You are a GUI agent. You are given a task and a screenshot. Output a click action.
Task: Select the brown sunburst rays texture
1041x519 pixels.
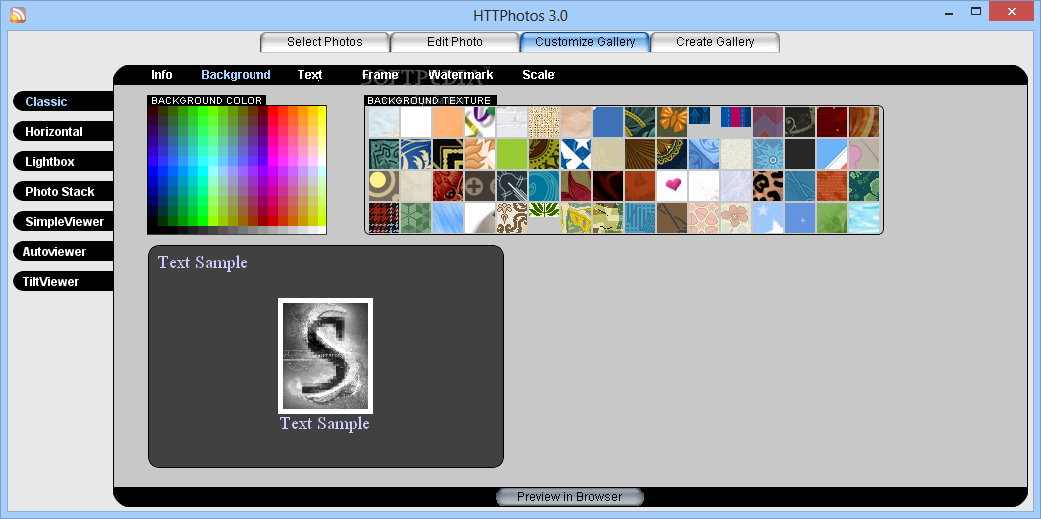641,154
